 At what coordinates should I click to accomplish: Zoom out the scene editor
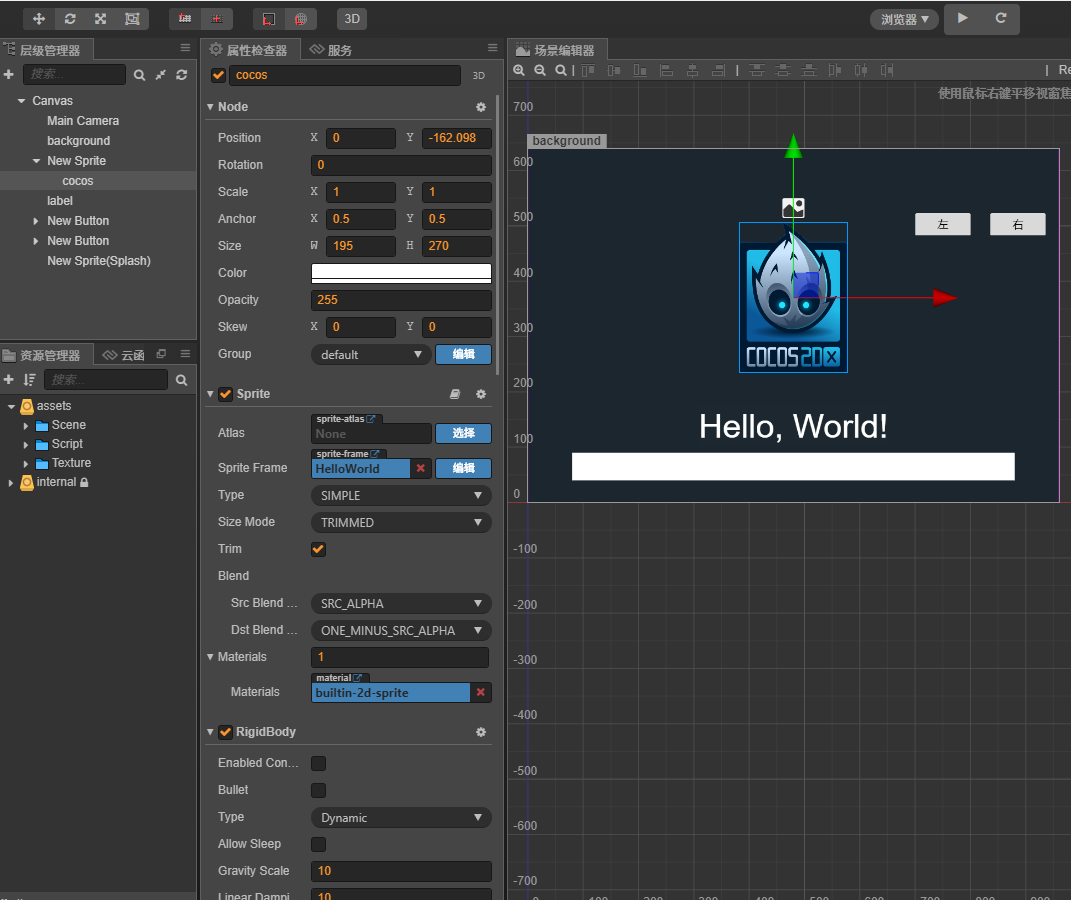point(540,70)
